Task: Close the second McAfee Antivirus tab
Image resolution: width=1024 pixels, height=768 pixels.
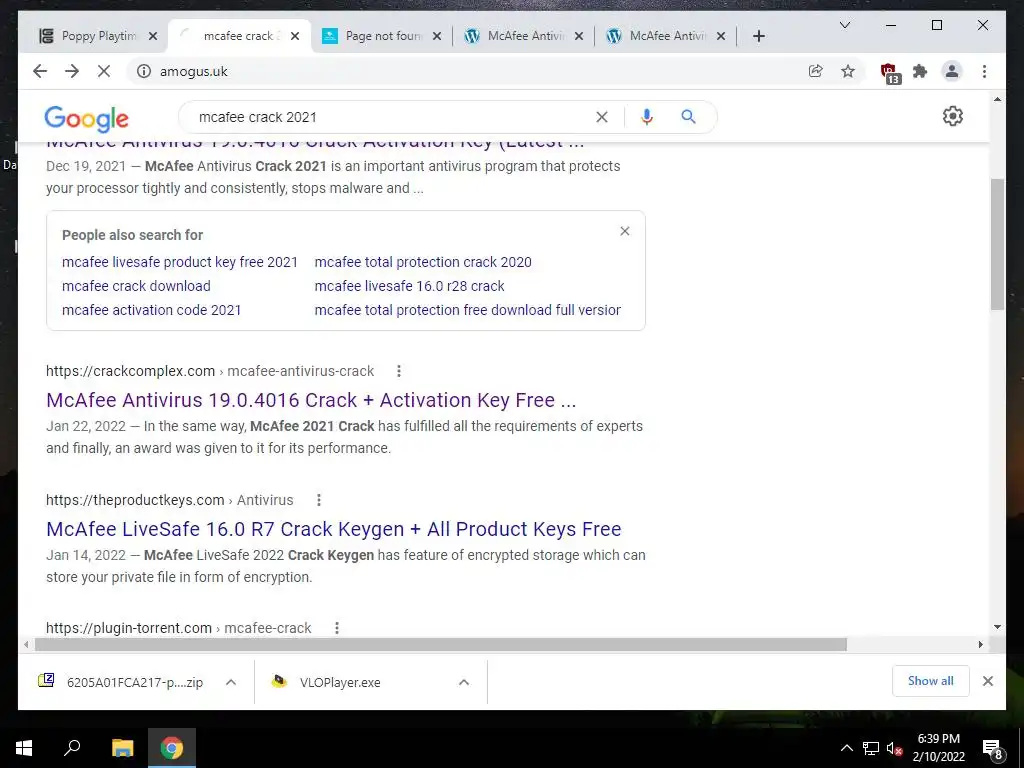Action: (721, 36)
